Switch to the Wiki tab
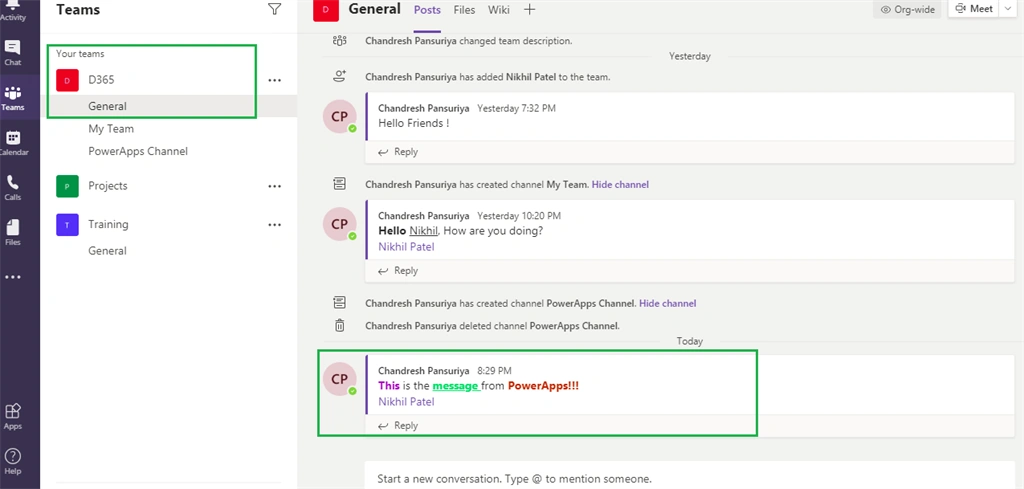The width and height of the screenshot is (1024, 489). click(x=498, y=10)
